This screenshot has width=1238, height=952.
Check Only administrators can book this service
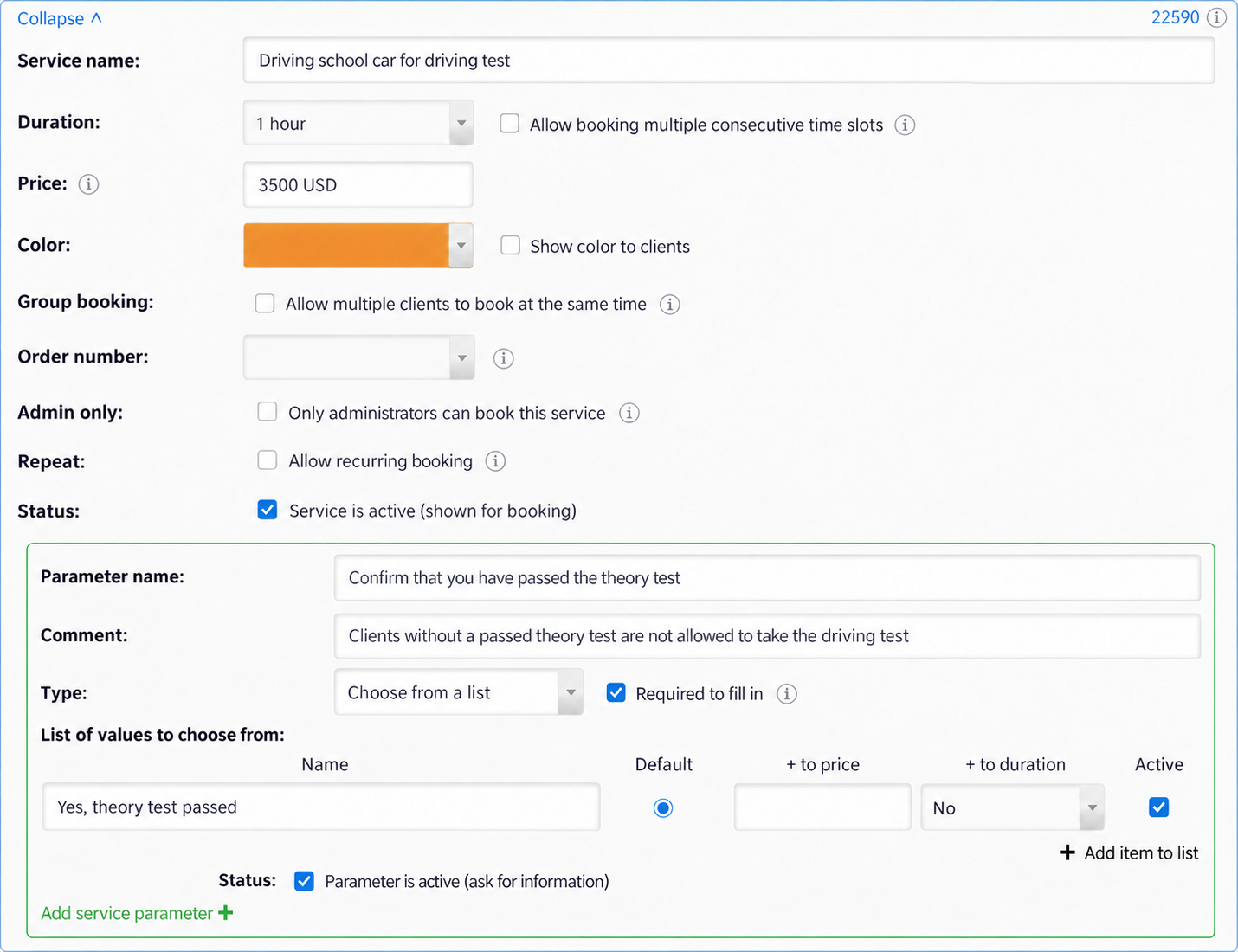268,412
